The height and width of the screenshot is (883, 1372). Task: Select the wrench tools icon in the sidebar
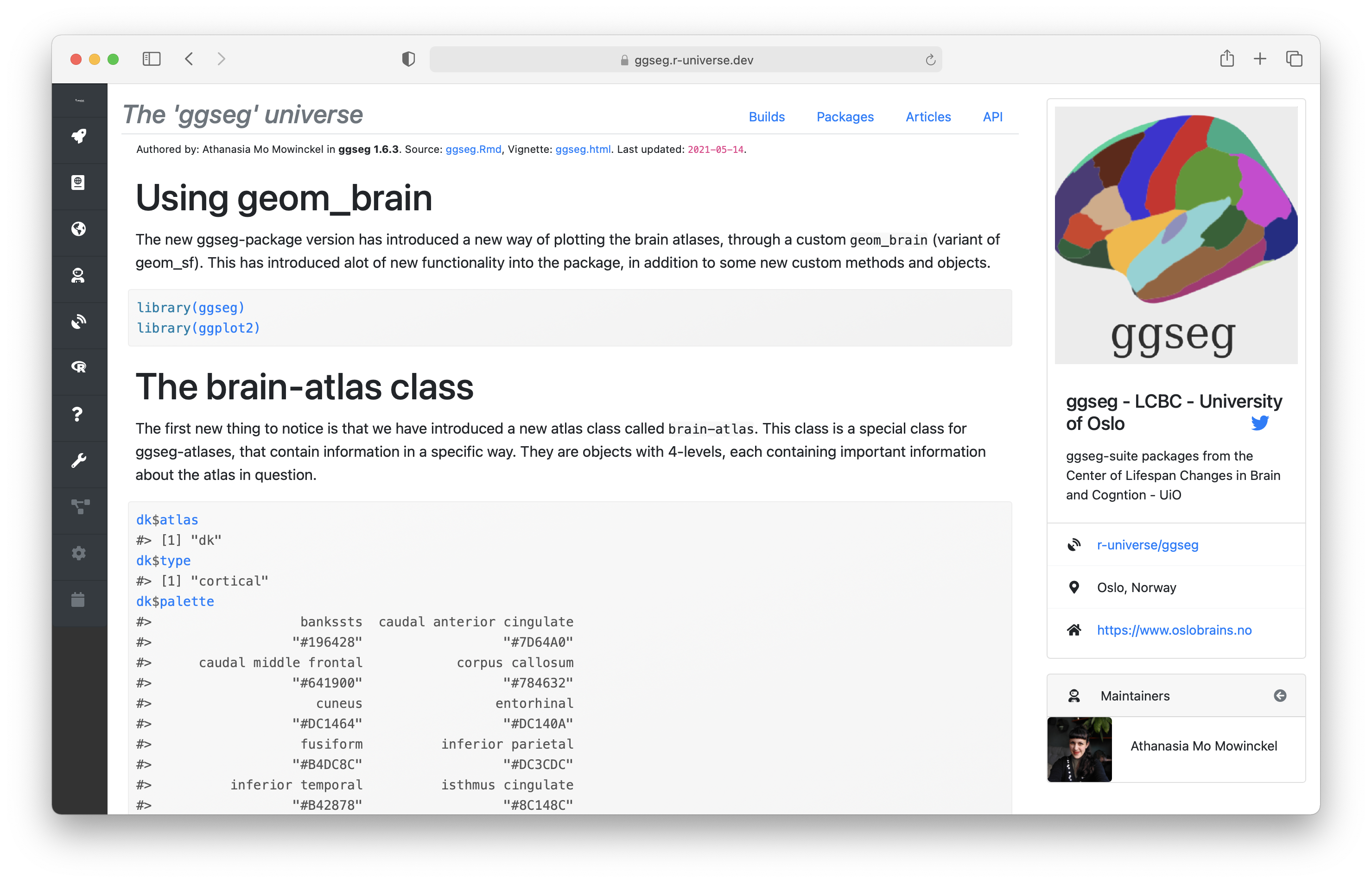79,459
